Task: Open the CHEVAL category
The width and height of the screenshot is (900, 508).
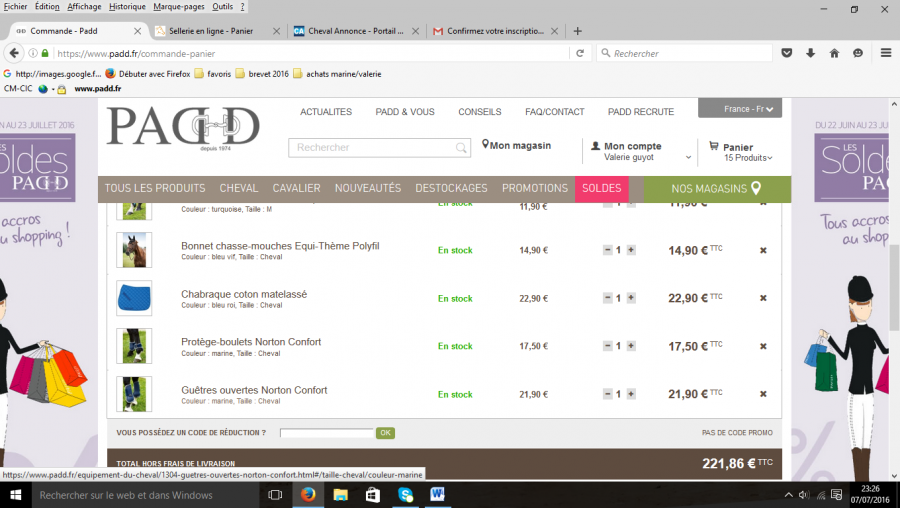Action: click(x=239, y=188)
